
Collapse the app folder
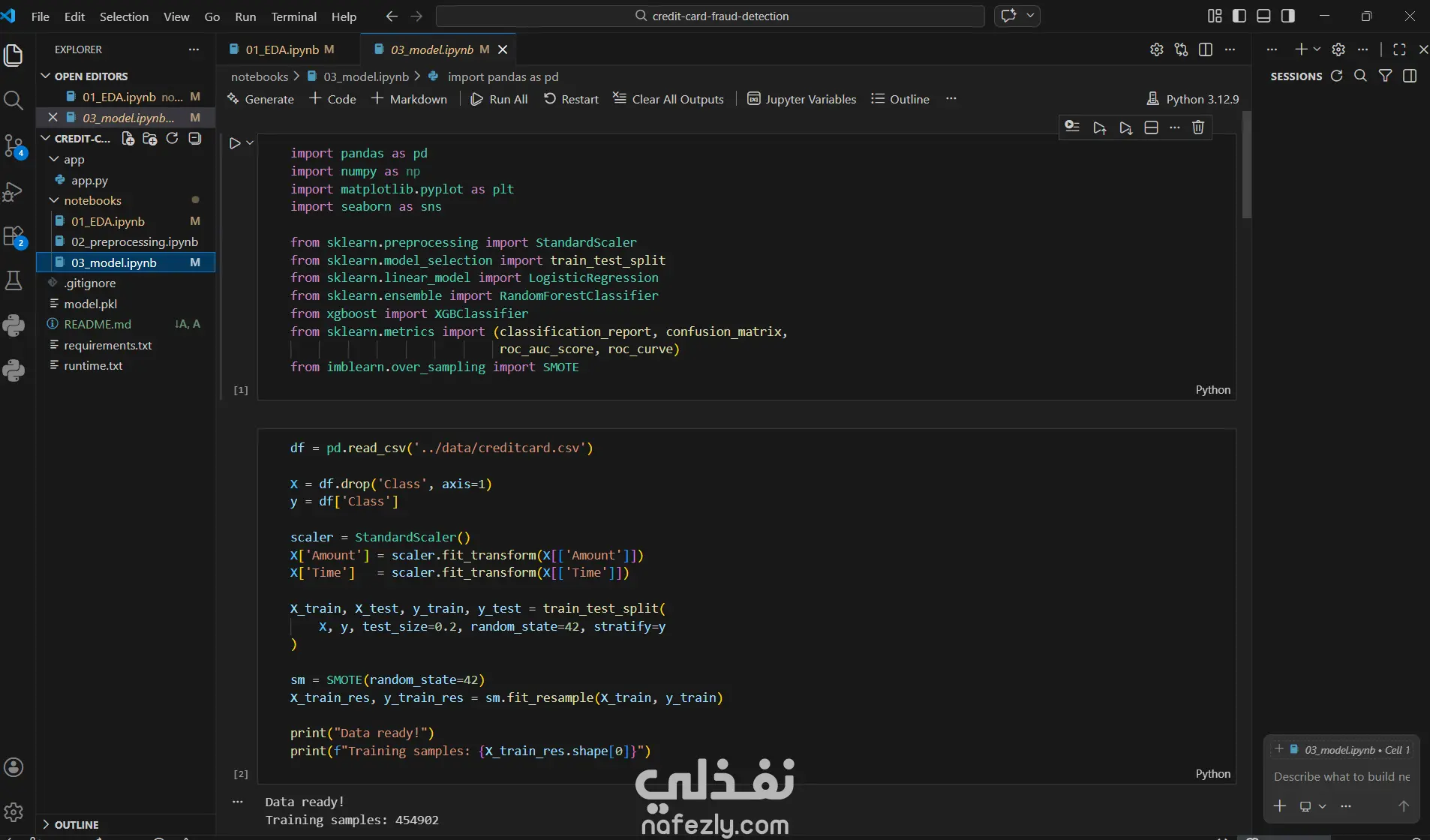(54, 160)
